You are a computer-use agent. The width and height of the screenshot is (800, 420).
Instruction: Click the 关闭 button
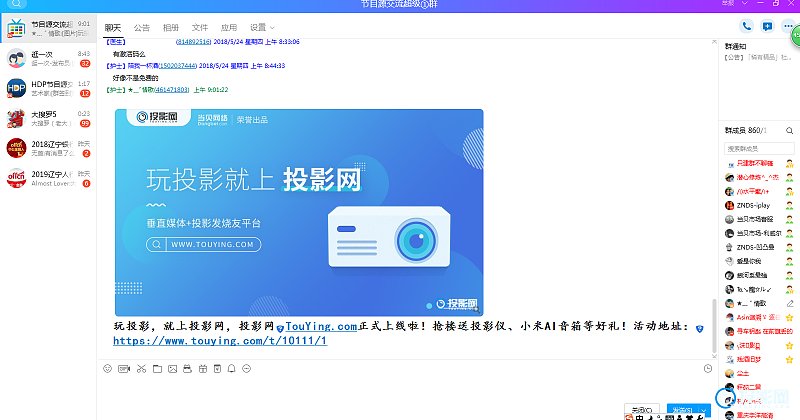coord(642,410)
